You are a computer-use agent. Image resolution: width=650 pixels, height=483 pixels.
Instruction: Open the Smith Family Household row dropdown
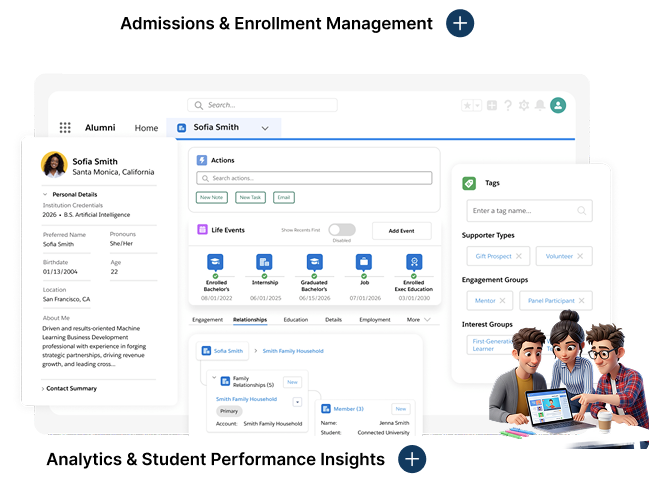pos(297,402)
